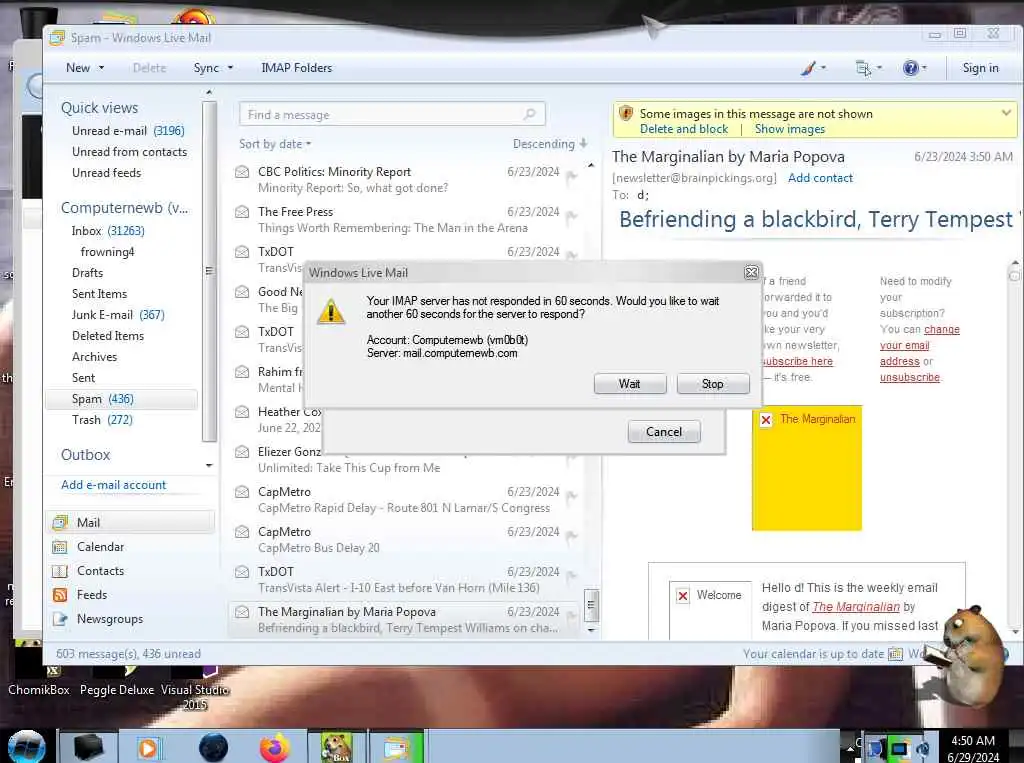The height and width of the screenshot is (763, 1024).
Task: Click the unsubscribe link
Action: [x=909, y=378]
